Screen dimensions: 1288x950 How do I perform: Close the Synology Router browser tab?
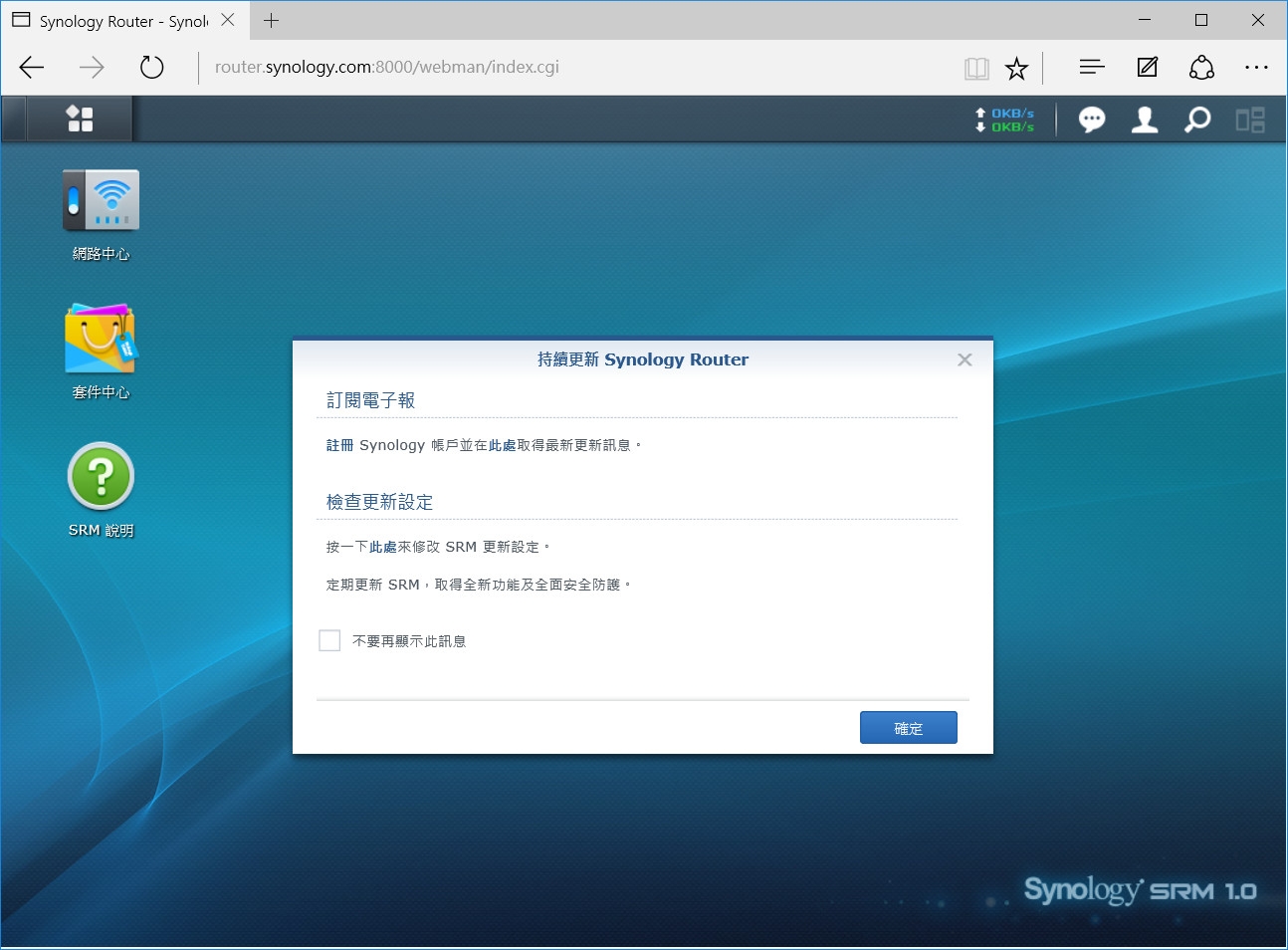[228, 20]
